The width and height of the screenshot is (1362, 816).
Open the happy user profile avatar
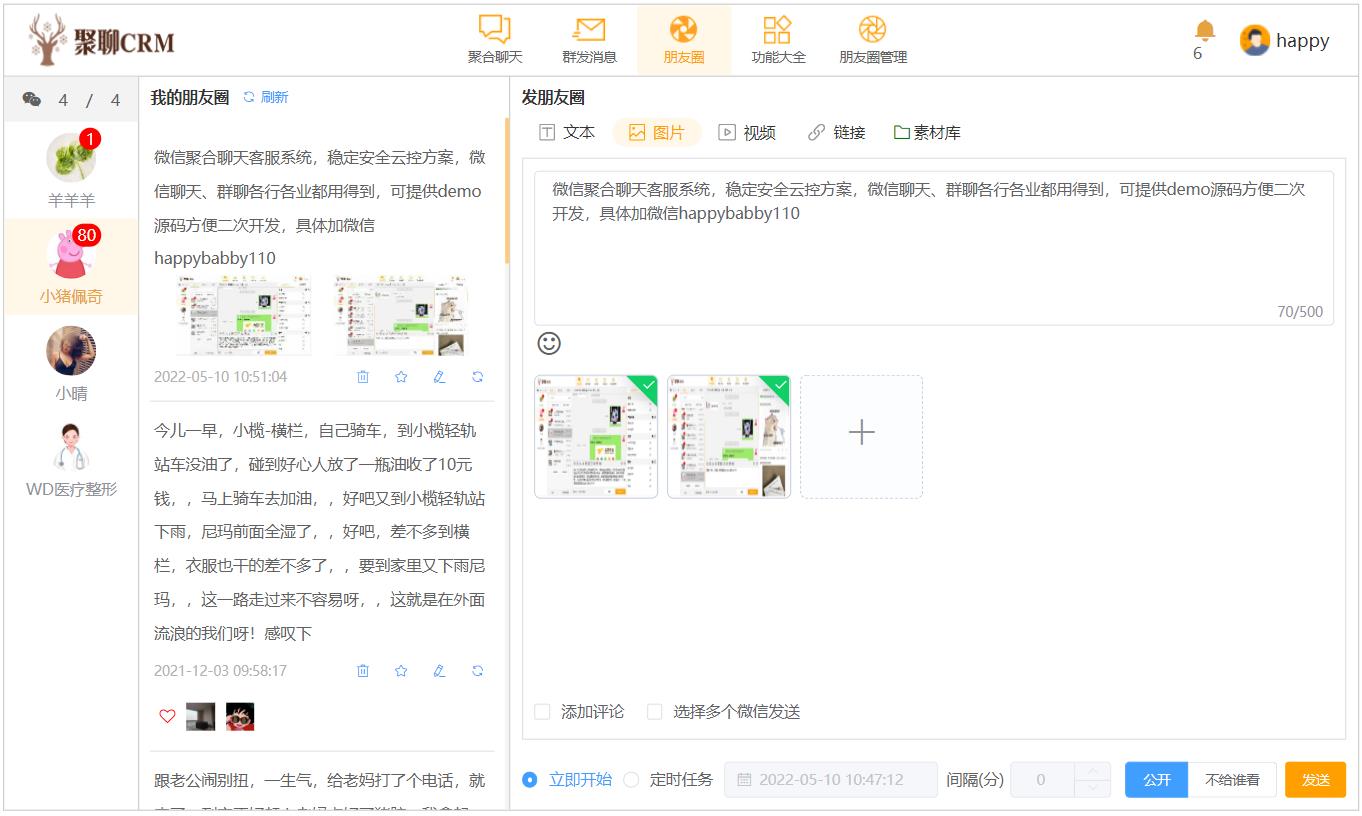pyautogui.click(x=1255, y=40)
